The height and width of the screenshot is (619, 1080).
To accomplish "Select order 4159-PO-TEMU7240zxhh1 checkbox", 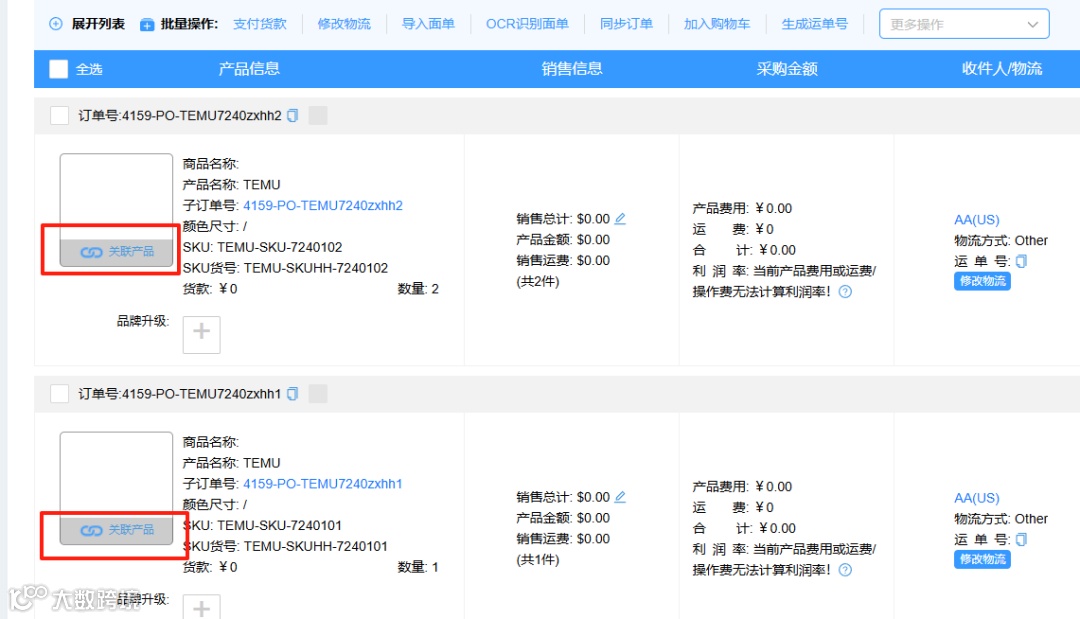I will pos(59,394).
